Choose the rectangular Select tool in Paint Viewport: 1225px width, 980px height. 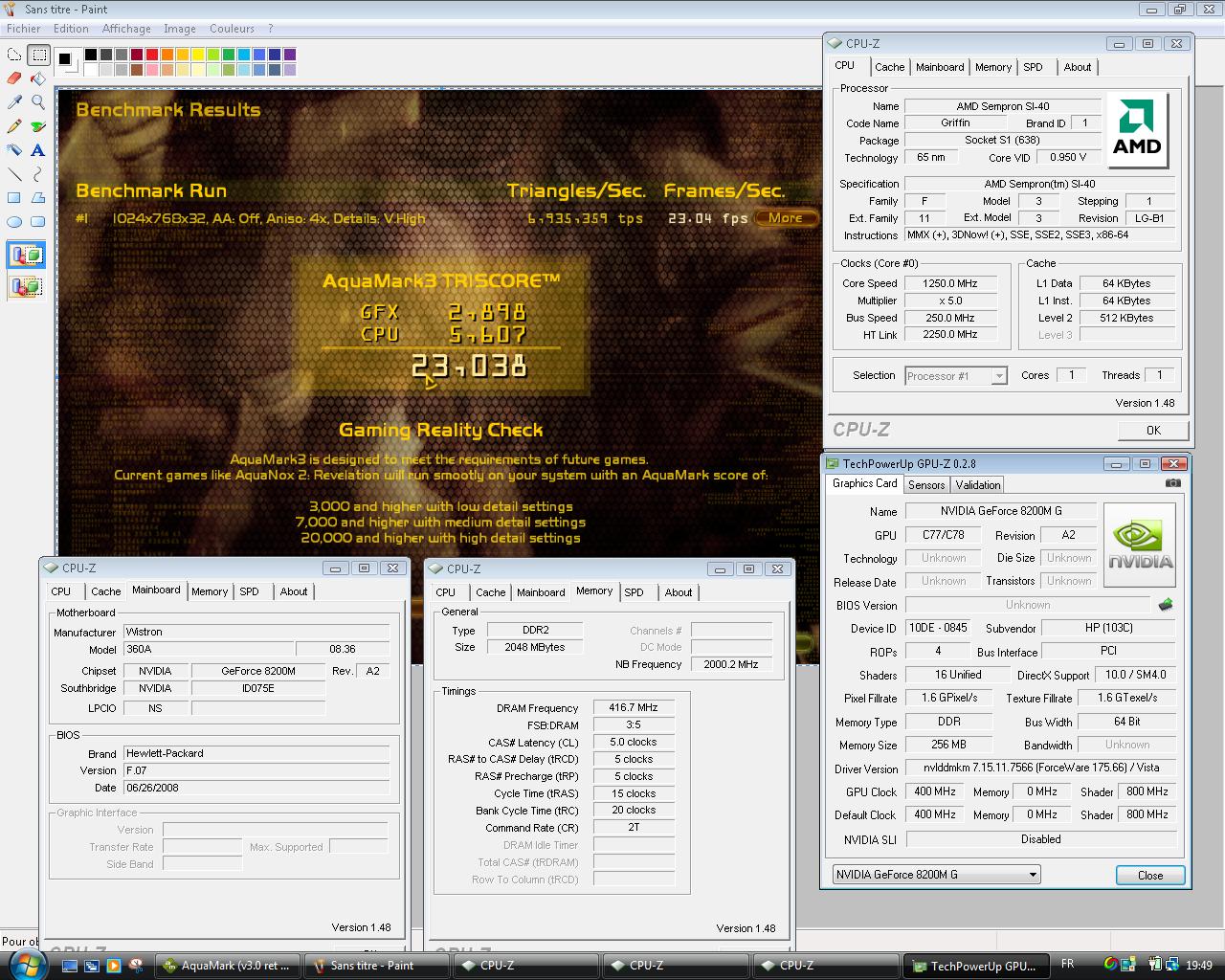coord(38,55)
